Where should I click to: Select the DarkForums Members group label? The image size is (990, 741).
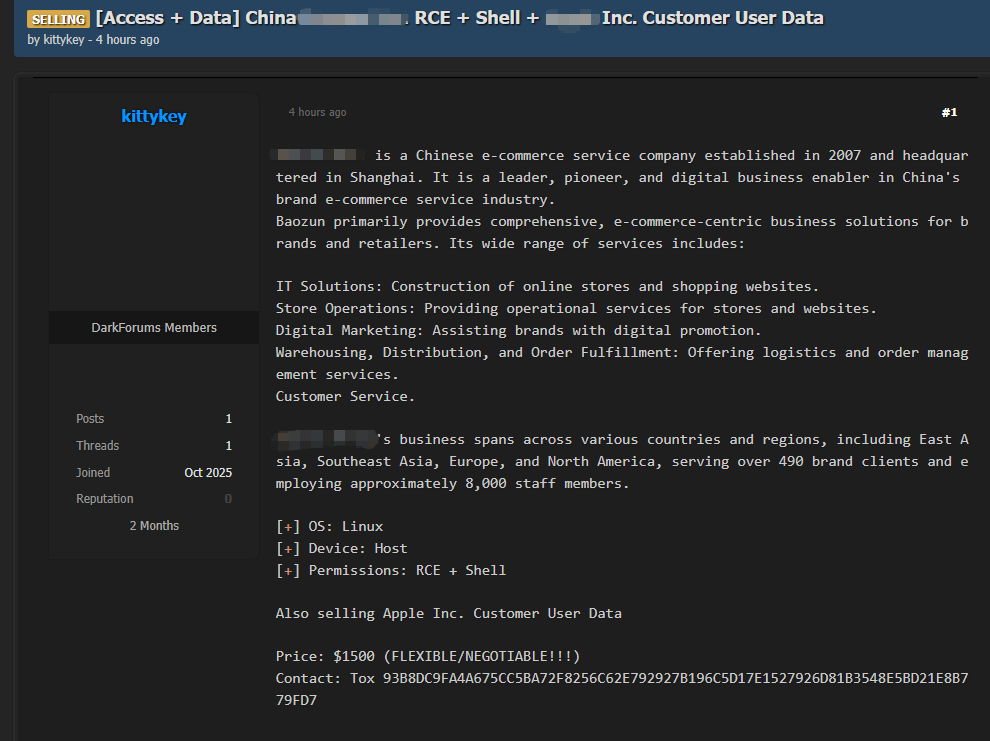point(154,327)
